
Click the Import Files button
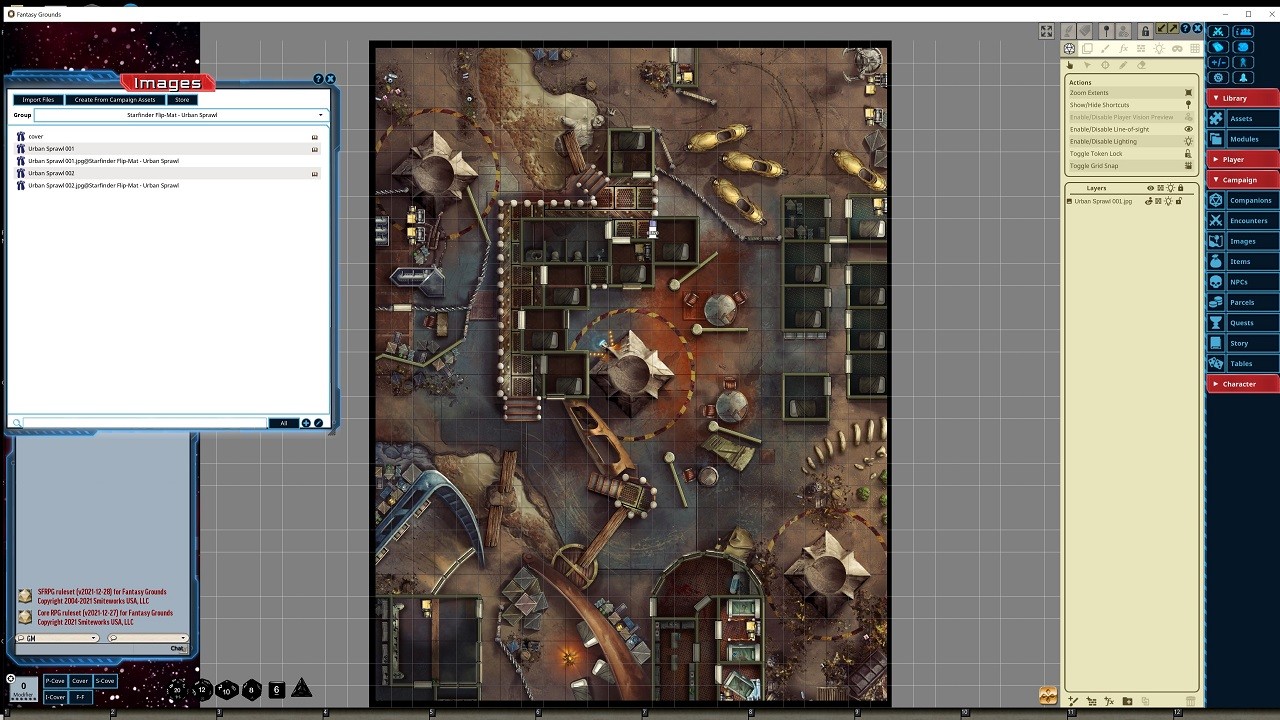(37, 99)
